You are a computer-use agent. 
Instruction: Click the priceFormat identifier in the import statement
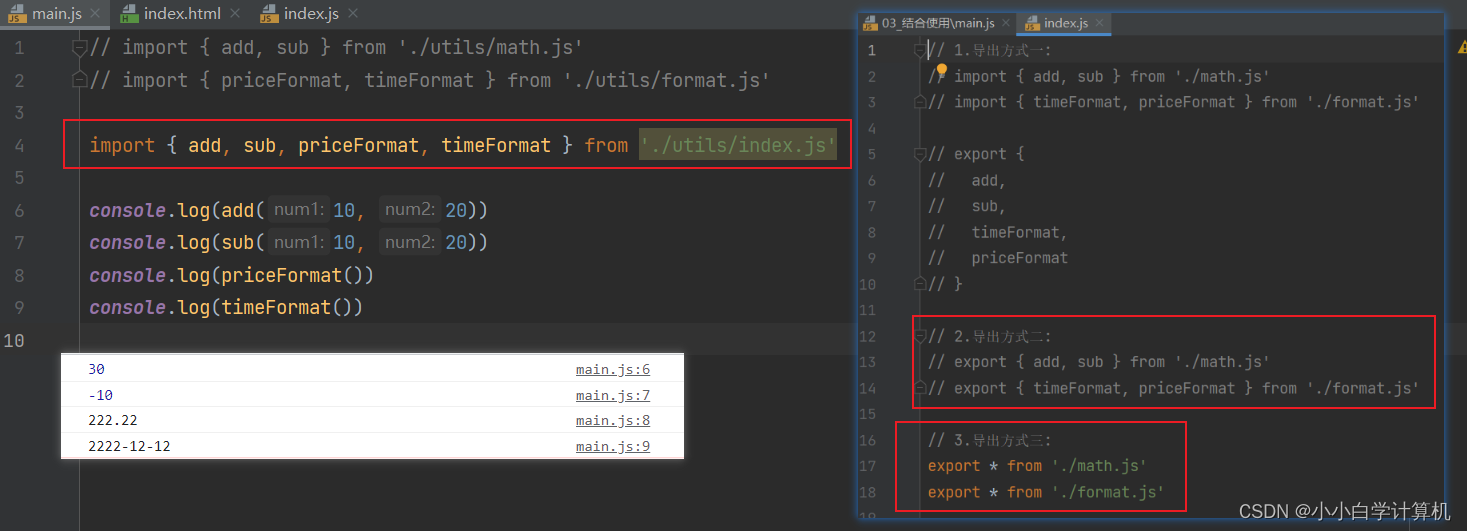pos(358,145)
